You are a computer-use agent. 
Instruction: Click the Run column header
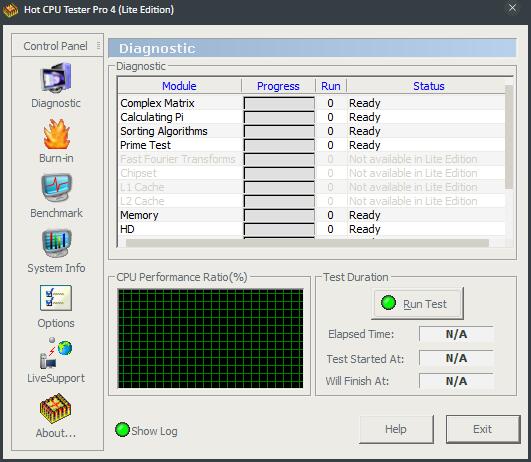(331, 86)
